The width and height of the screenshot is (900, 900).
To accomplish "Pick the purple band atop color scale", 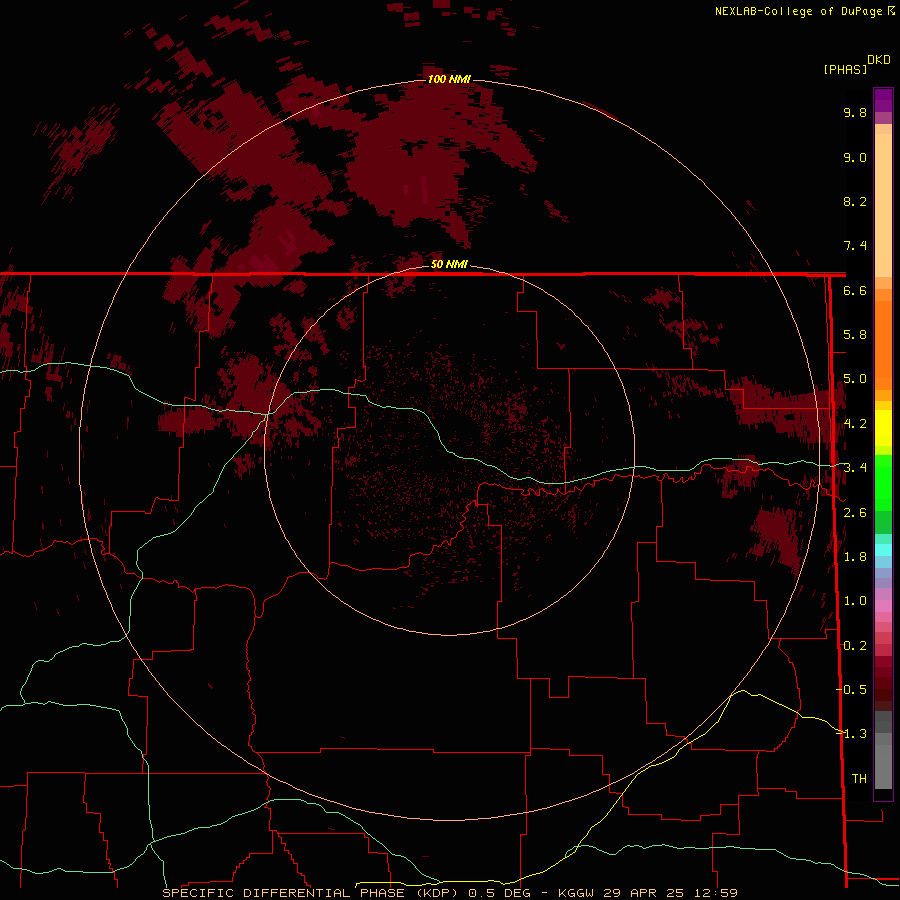I will (883, 100).
